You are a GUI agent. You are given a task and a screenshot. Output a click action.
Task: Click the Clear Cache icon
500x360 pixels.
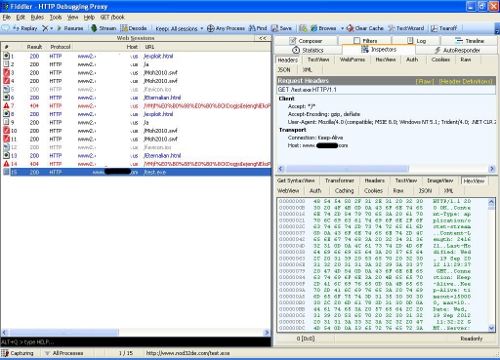tap(350, 28)
